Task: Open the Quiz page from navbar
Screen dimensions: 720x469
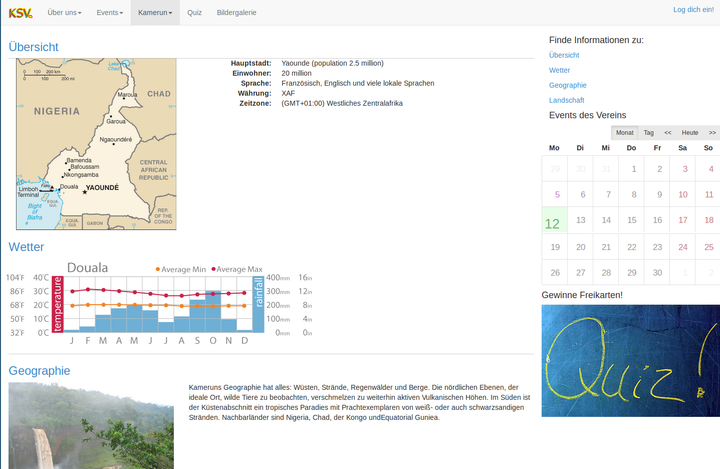Action: click(x=194, y=12)
